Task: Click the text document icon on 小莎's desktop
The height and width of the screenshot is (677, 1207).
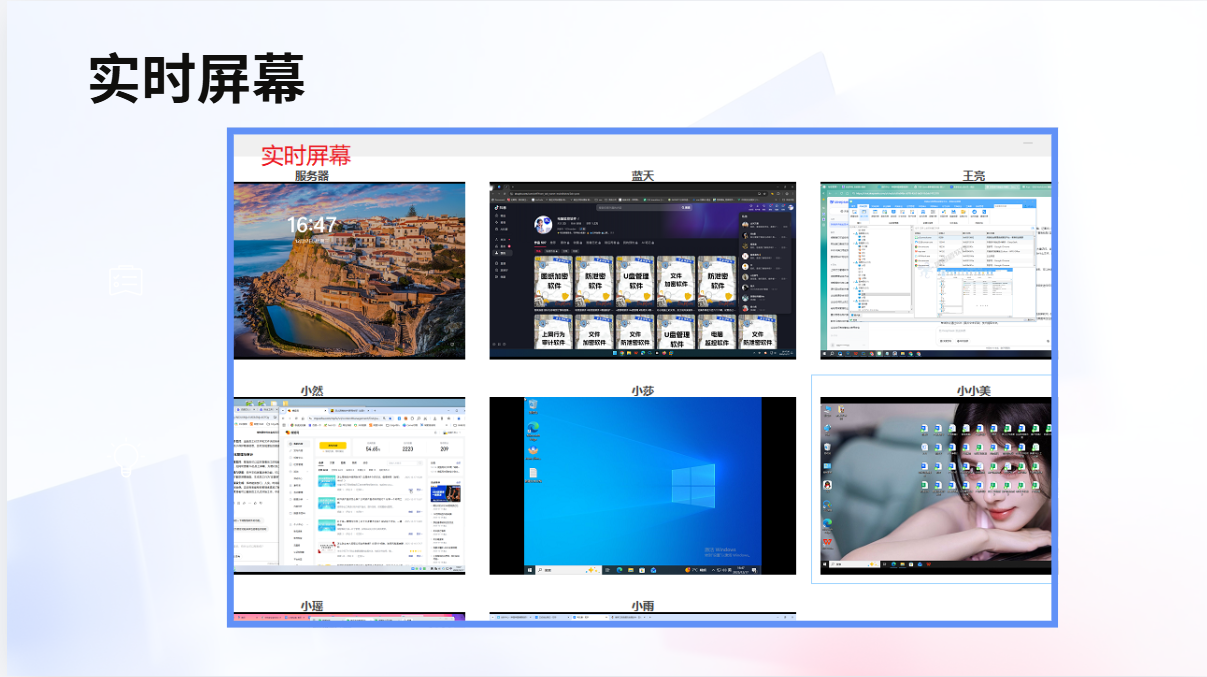Action: click(x=533, y=473)
